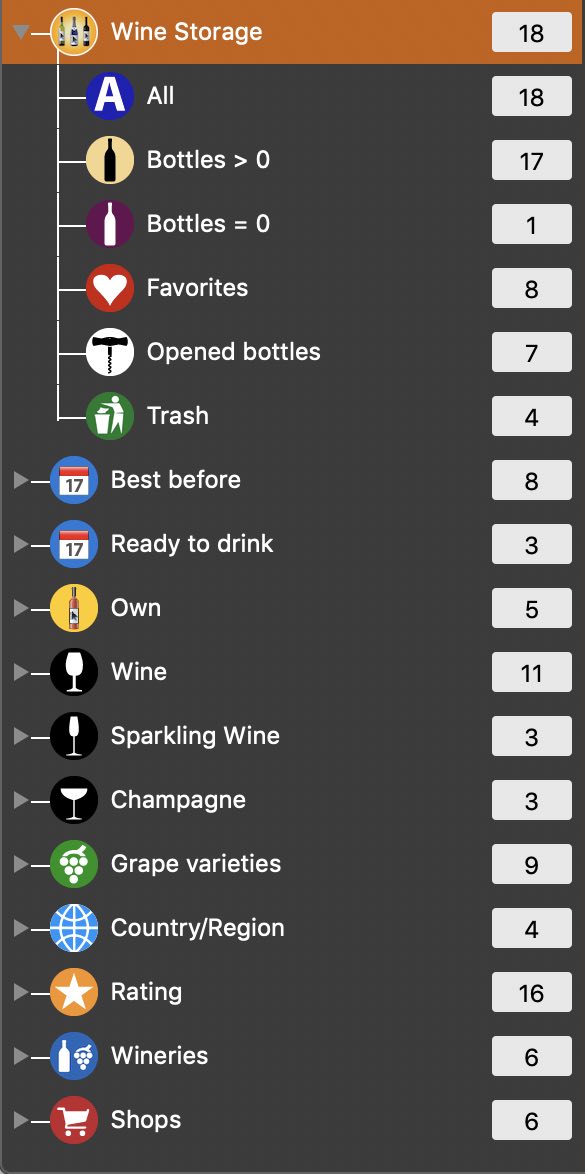The image size is (585, 1174).
Task: Click the heart icon for Favorites
Action: [x=110, y=288]
